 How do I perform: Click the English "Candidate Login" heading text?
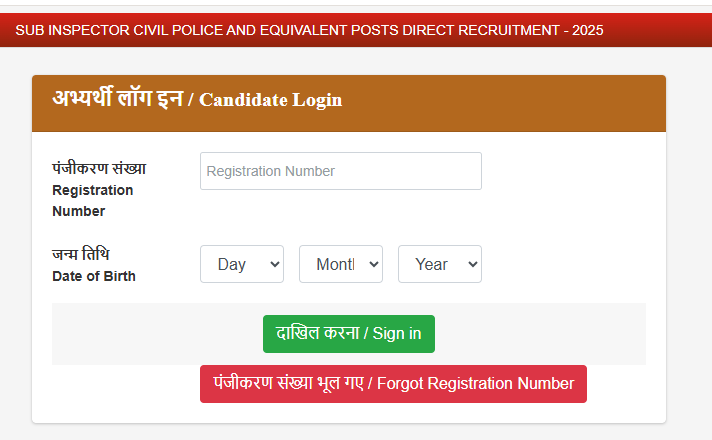click(270, 100)
